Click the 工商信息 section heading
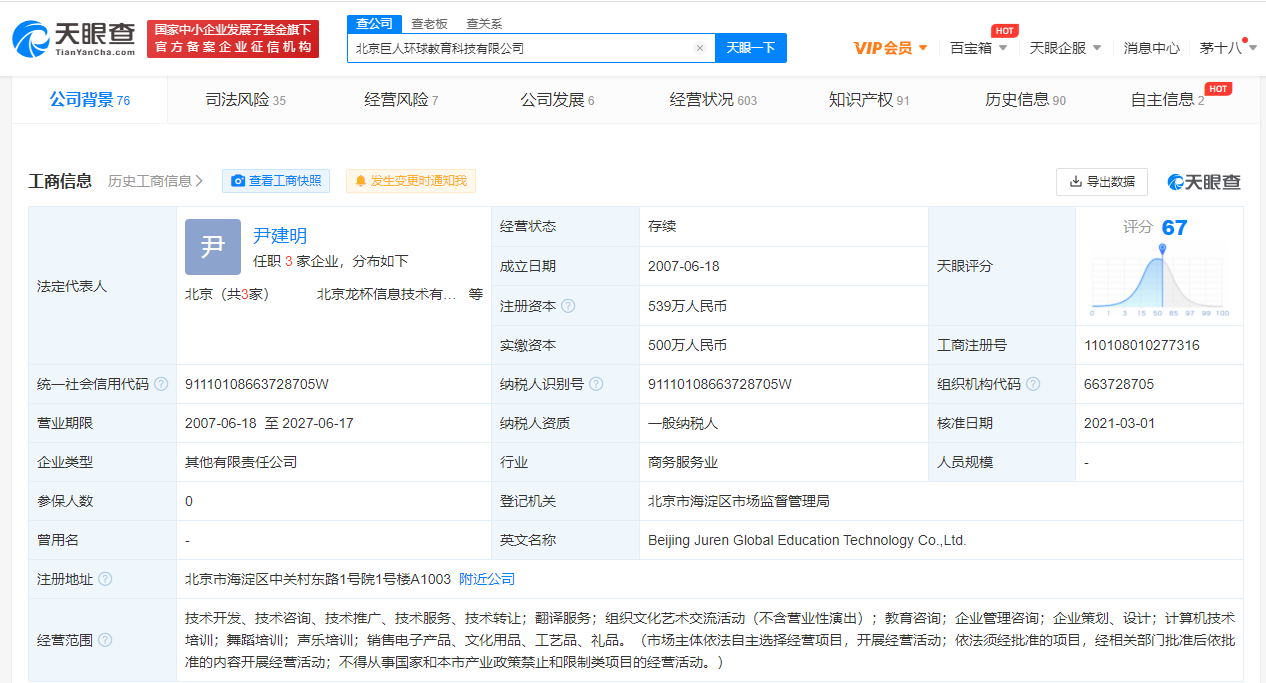This screenshot has width=1266, height=683. [60, 181]
